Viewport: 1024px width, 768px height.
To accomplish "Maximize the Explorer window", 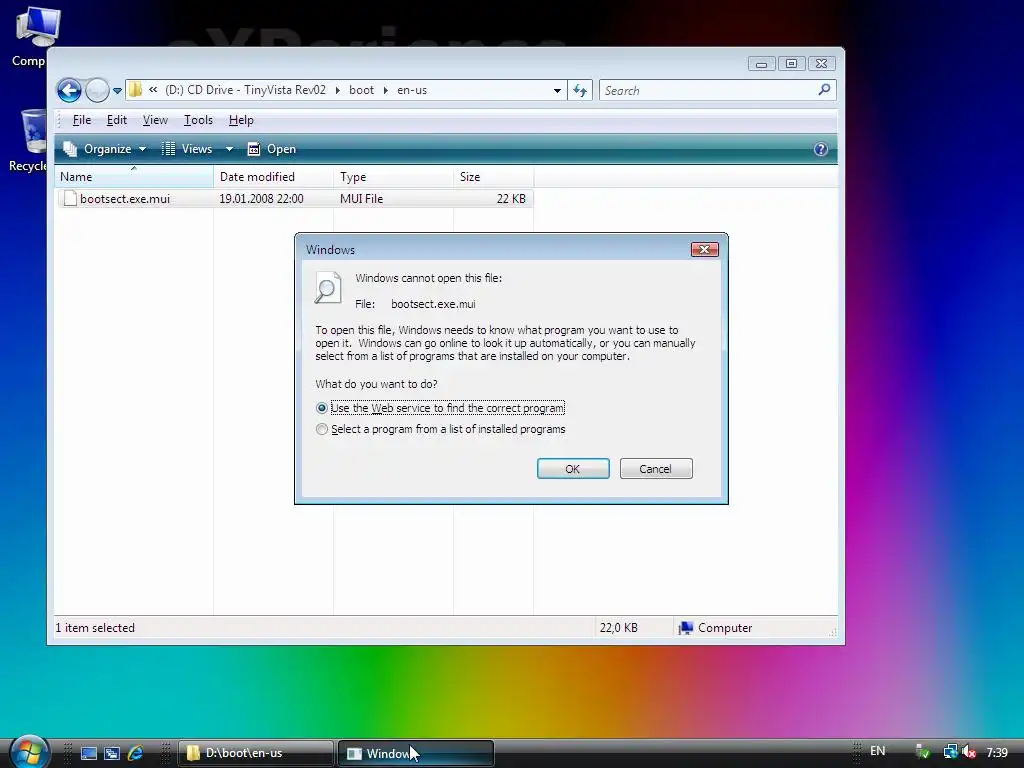I will coord(791,63).
